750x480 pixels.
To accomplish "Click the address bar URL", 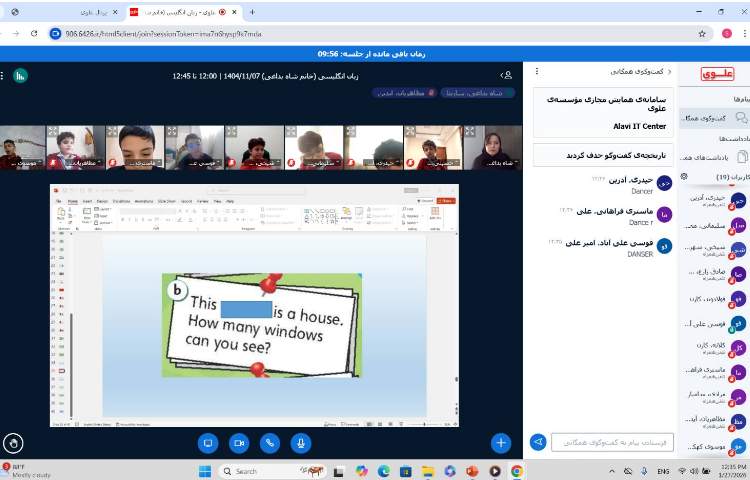I will point(164,34).
